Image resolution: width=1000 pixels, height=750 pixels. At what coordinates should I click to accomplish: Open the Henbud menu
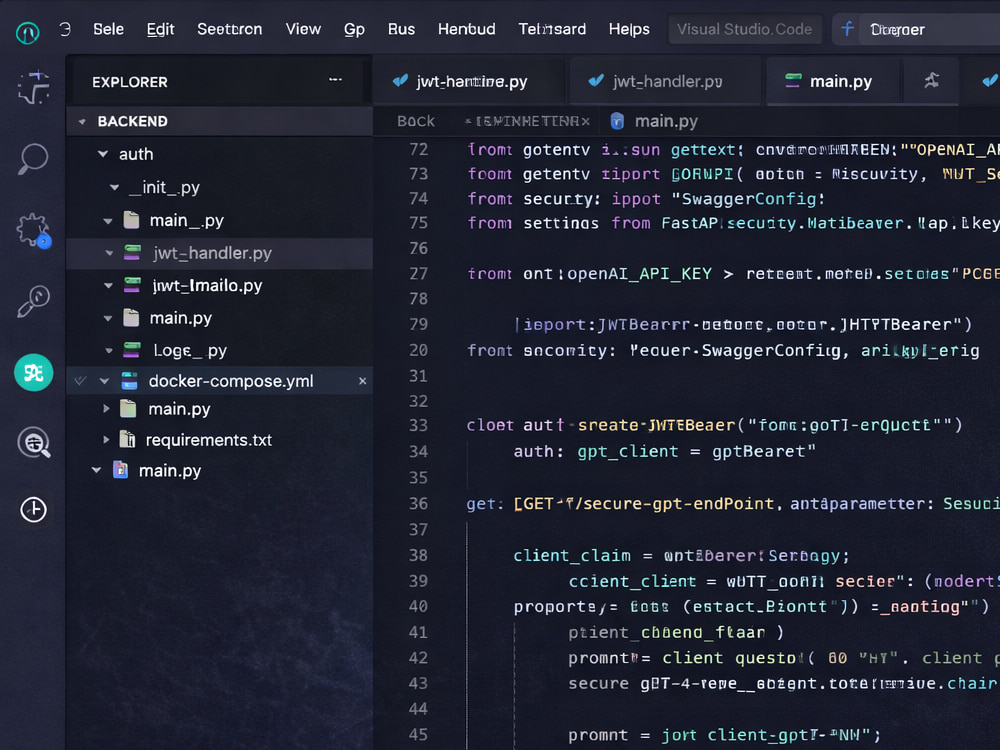(466, 29)
